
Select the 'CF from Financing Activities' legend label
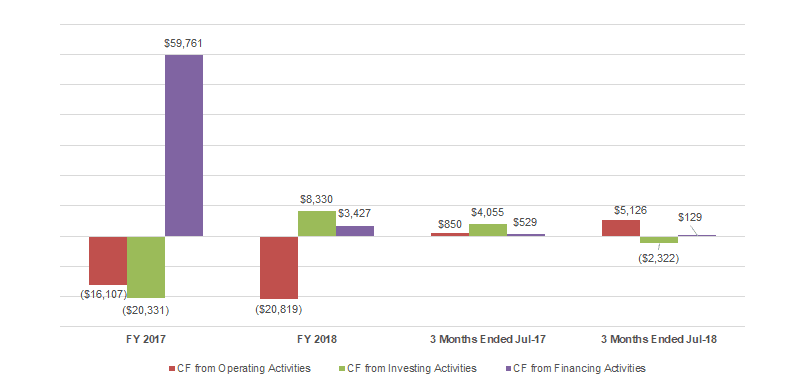coord(579,369)
